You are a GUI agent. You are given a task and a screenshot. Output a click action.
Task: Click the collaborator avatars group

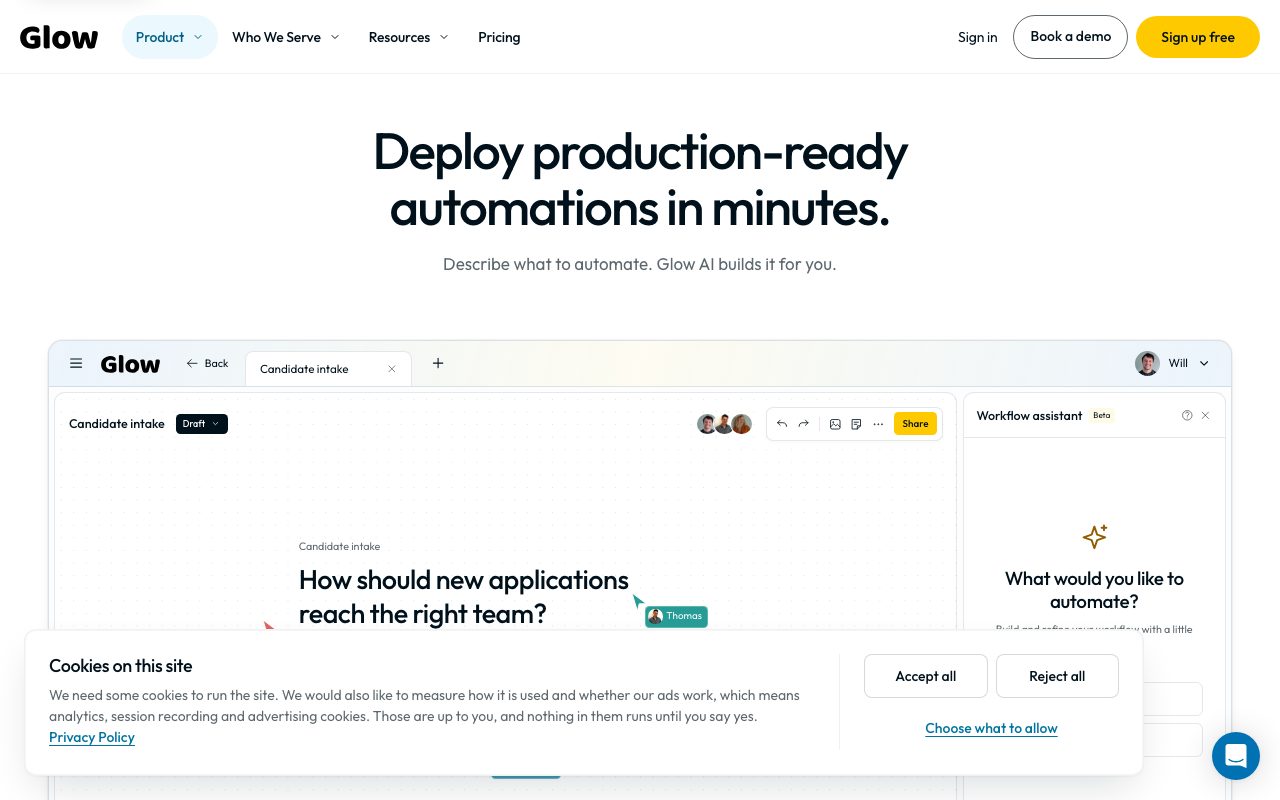pyautogui.click(x=724, y=424)
